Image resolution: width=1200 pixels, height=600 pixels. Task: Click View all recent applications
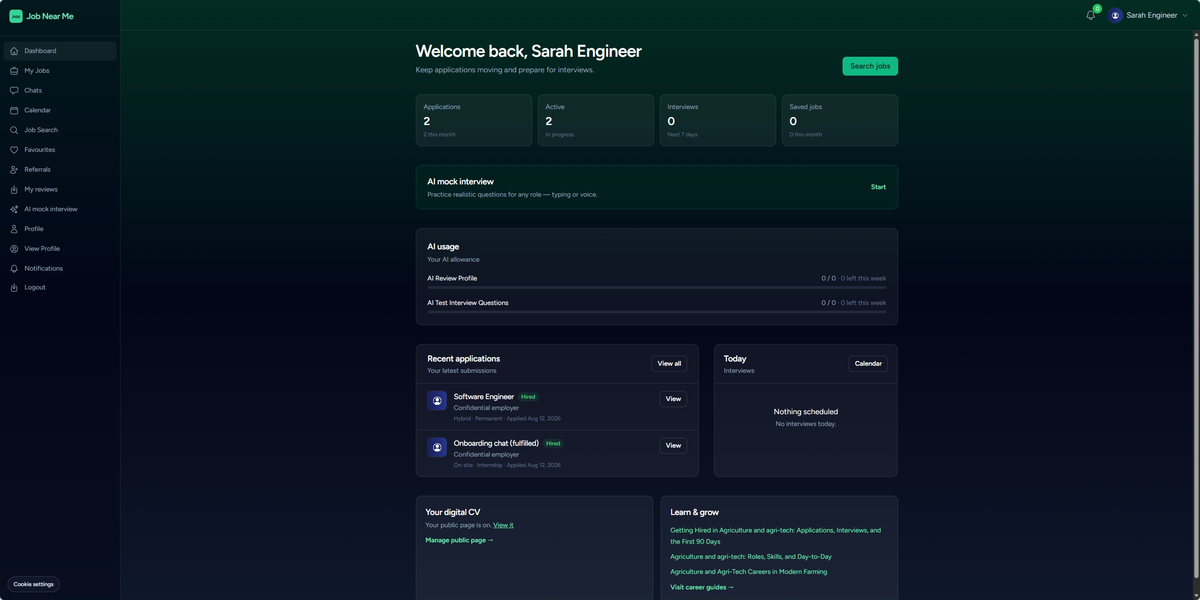point(669,364)
